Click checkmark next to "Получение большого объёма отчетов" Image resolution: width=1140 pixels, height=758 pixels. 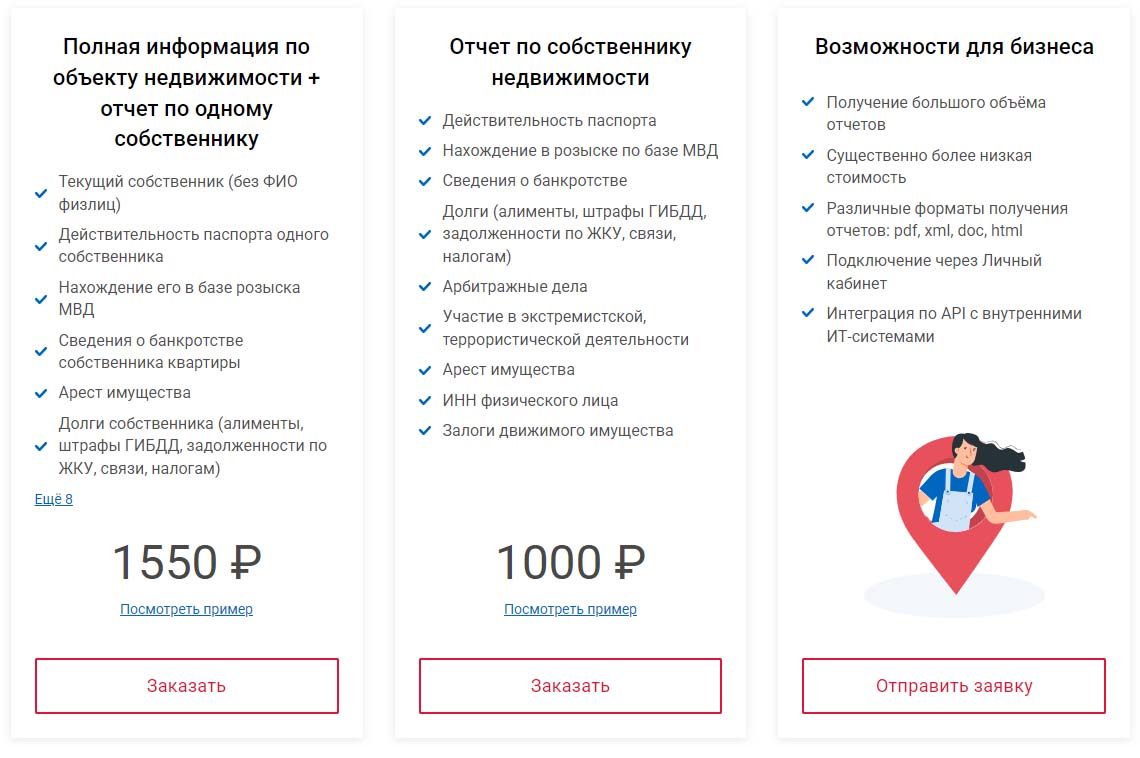(x=808, y=103)
